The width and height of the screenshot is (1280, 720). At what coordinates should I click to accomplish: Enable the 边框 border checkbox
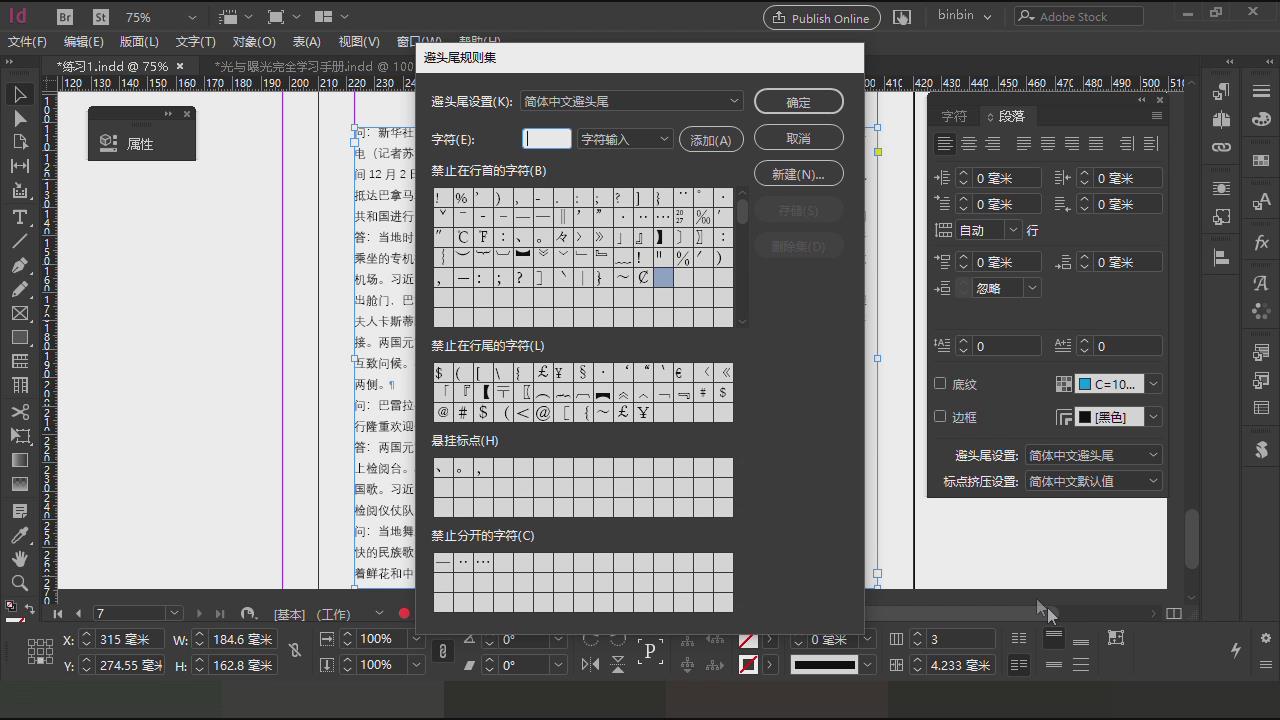click(940, 417)
